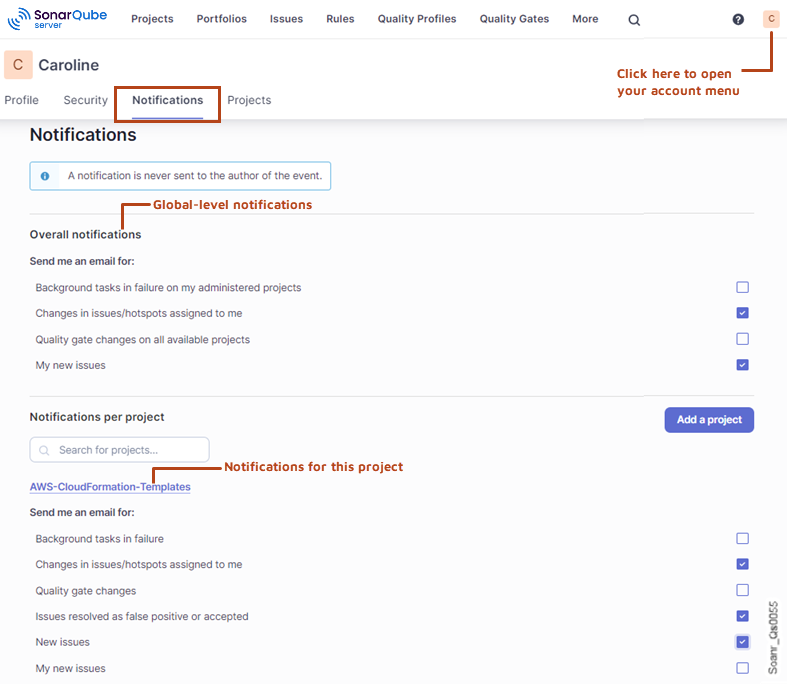Click the info icon in the notification banner
The image size is (794, 687).
point(45,177)
